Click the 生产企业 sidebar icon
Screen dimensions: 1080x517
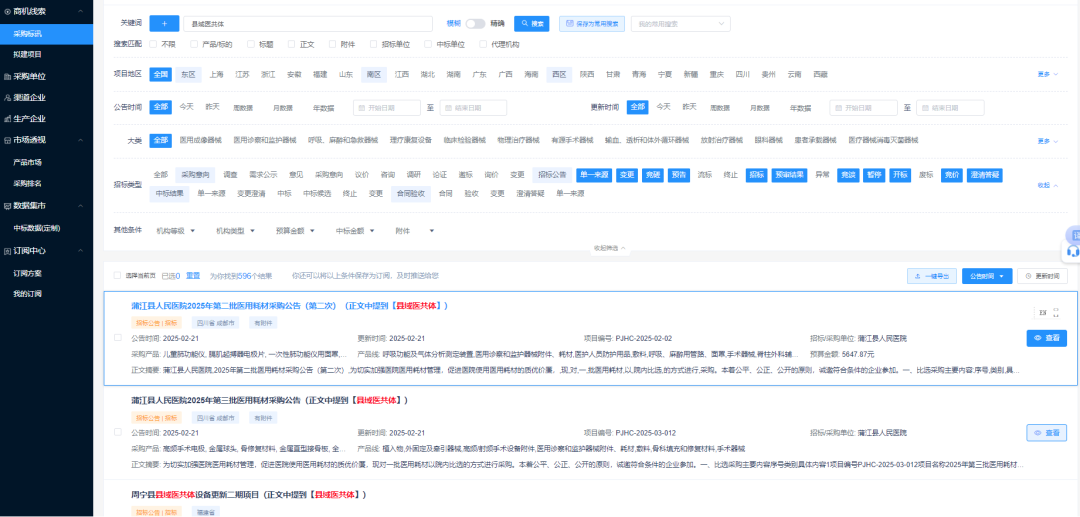[x=7, y=118]
